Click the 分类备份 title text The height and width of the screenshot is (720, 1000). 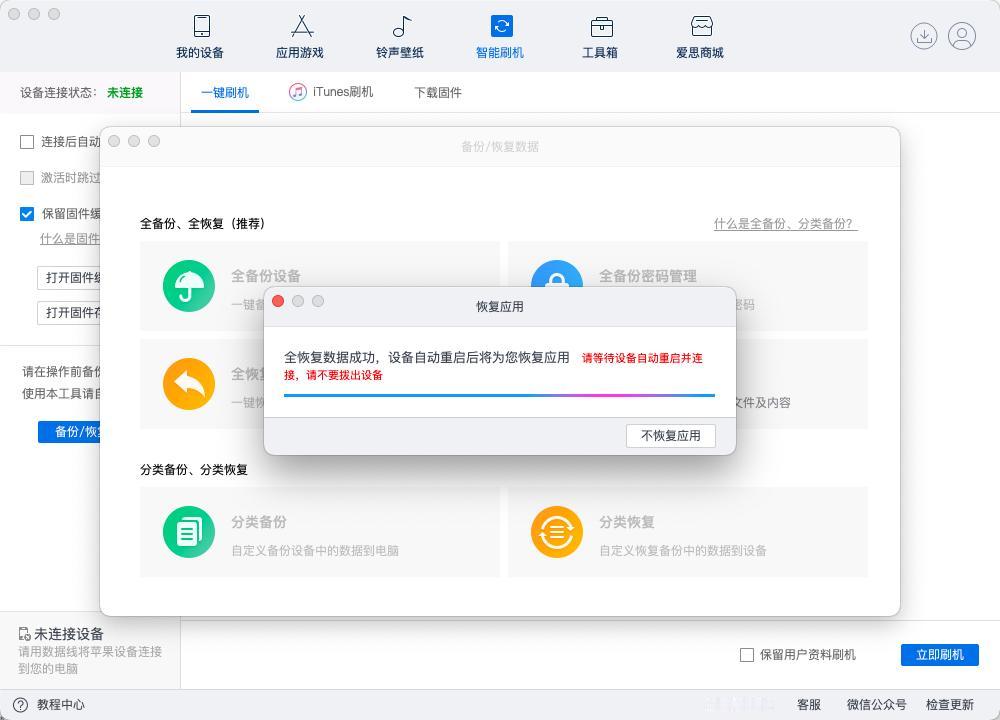(259, 522)
